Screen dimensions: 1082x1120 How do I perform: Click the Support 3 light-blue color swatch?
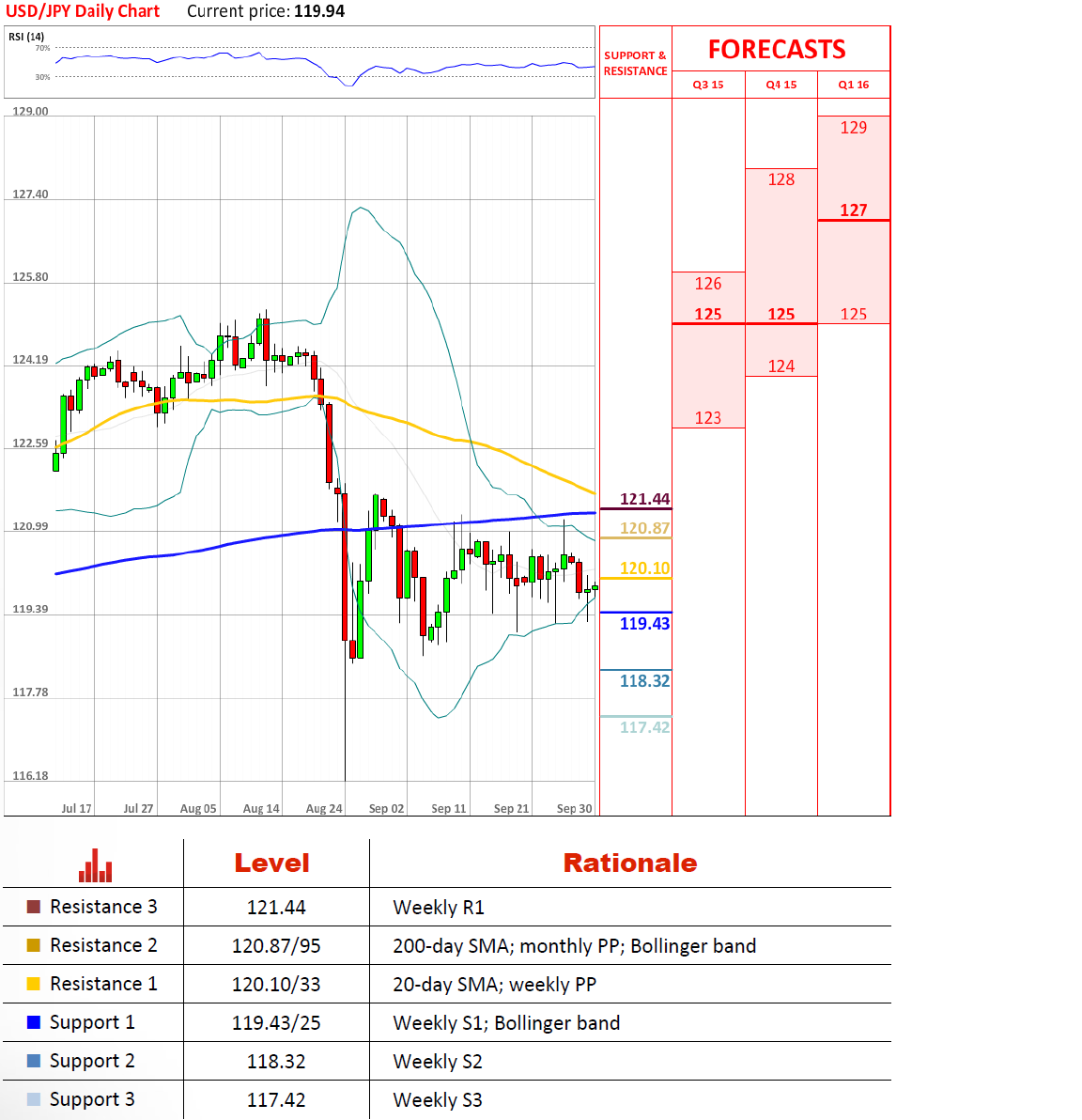(34, 1099)
